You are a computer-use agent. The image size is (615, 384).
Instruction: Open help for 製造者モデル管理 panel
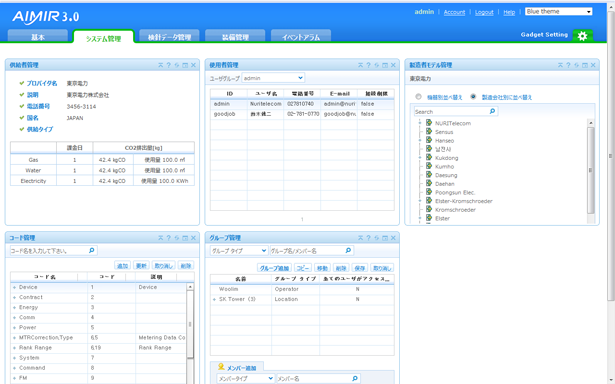[x=569, y=65]
